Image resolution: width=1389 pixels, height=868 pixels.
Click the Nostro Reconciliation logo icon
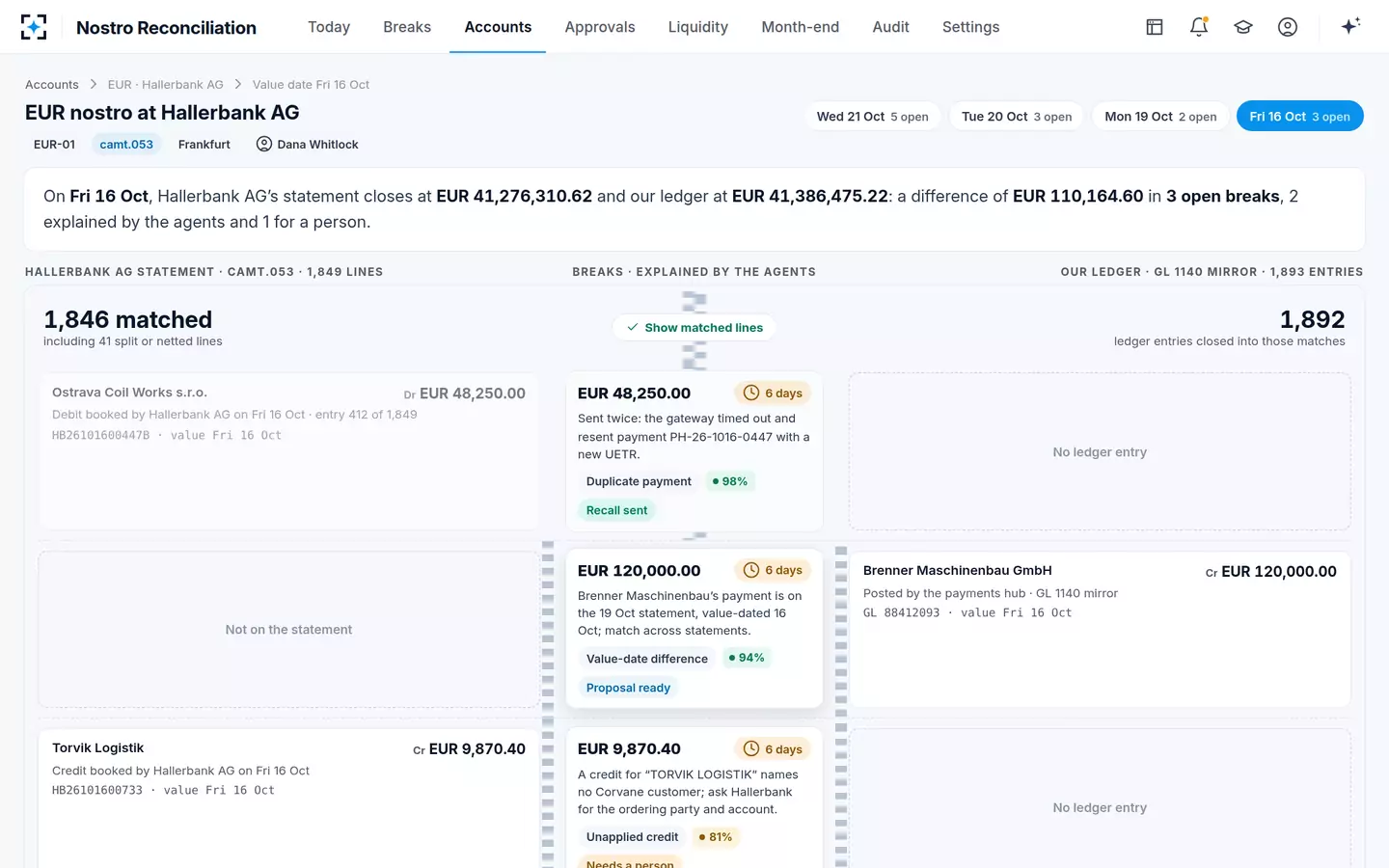tap(34, 27)
